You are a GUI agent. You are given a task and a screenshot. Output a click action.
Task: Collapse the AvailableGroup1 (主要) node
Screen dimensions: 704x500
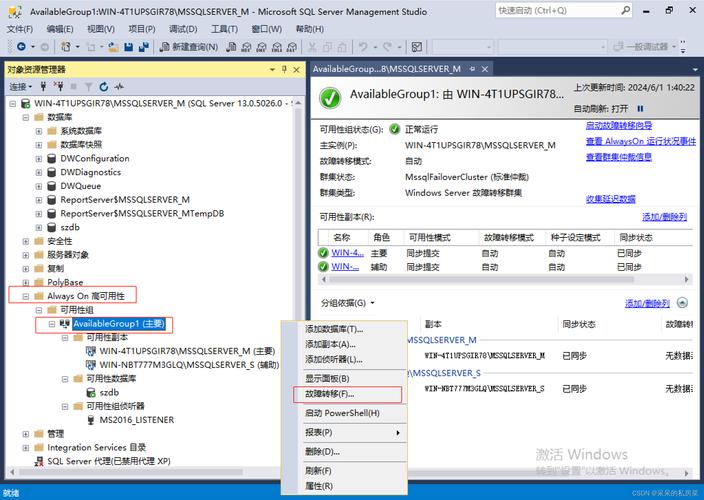tap(52, 324)
